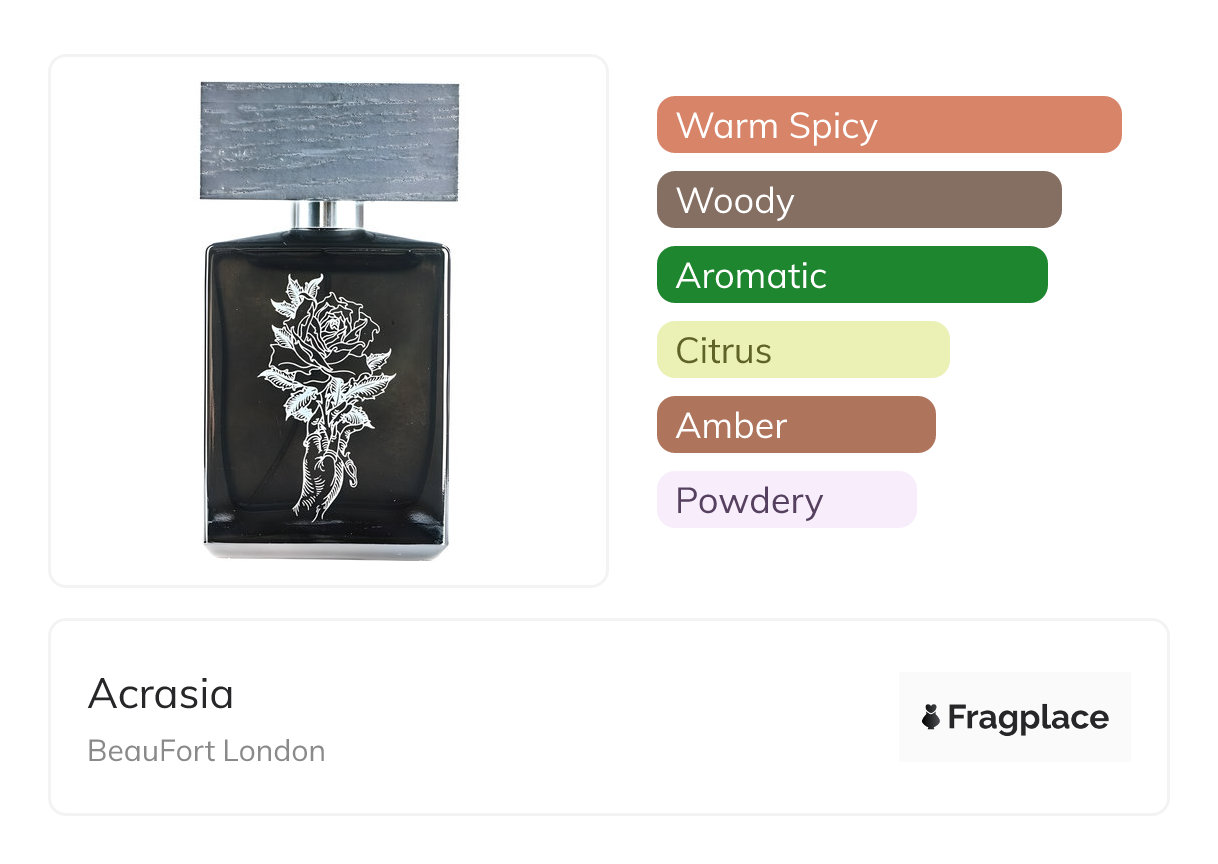Image resolution: width=1218 pixels, height=864 pixels.
Task: Open the Acrasia fragrance title
Action: pos(161,694)
